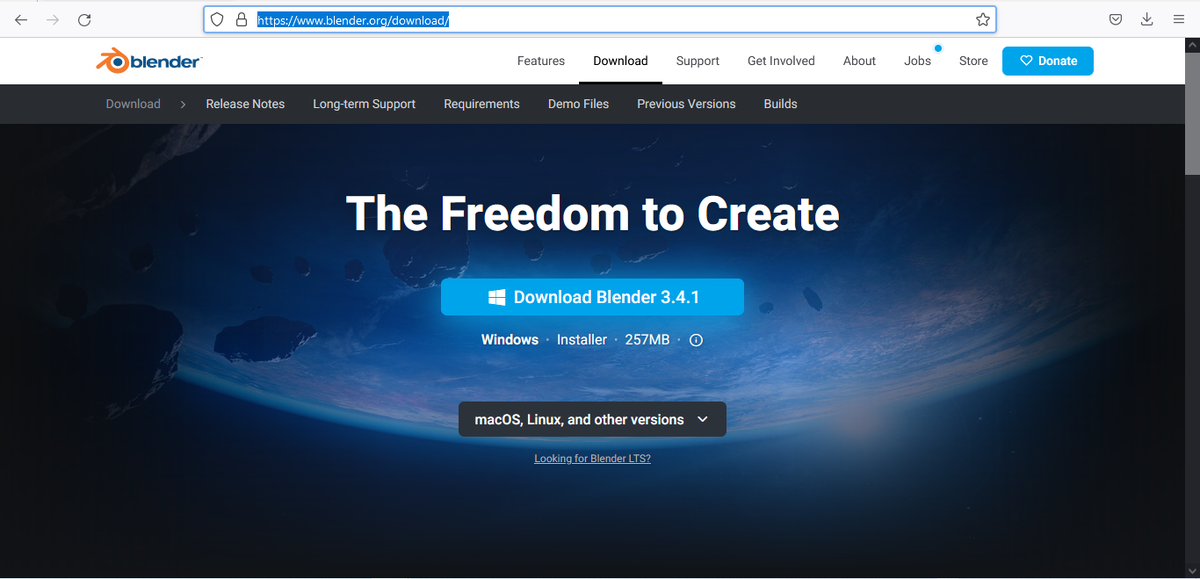Click the Windows platform label
The image size is (1200, 579).
510,340
